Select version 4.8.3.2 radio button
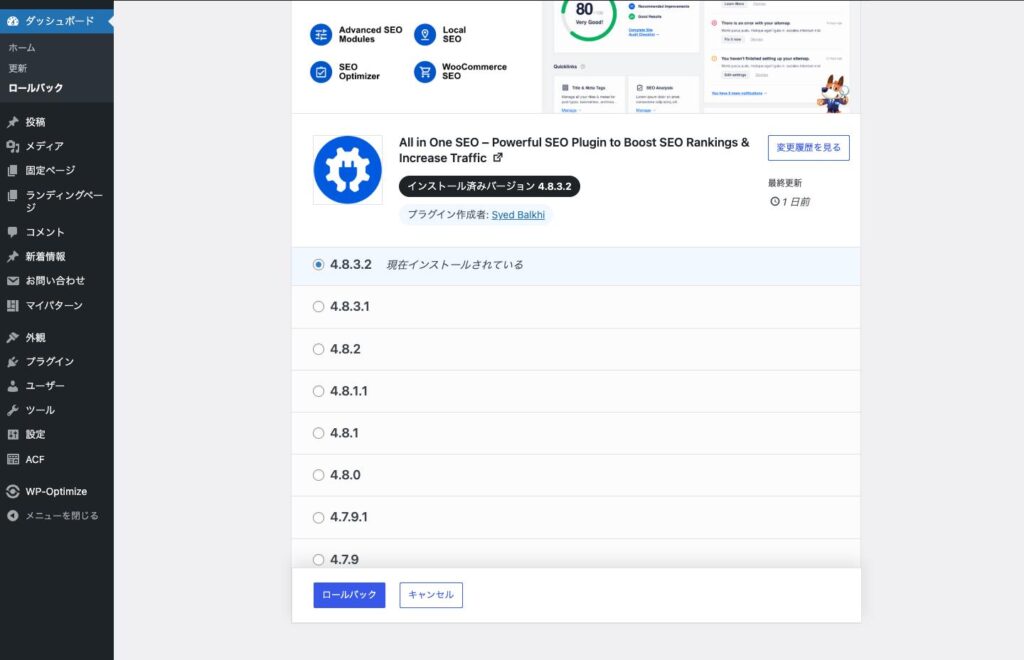This screenshot has height=660, width=1024. [318, 264]
